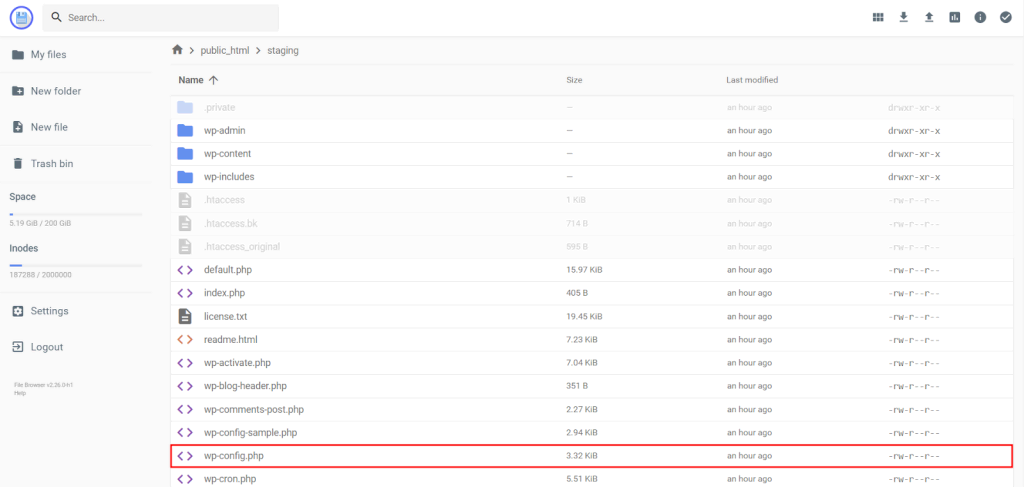The image size is (1024, 487).
Task: Click the 15.97 KiB size value
Action: point(584,270)
